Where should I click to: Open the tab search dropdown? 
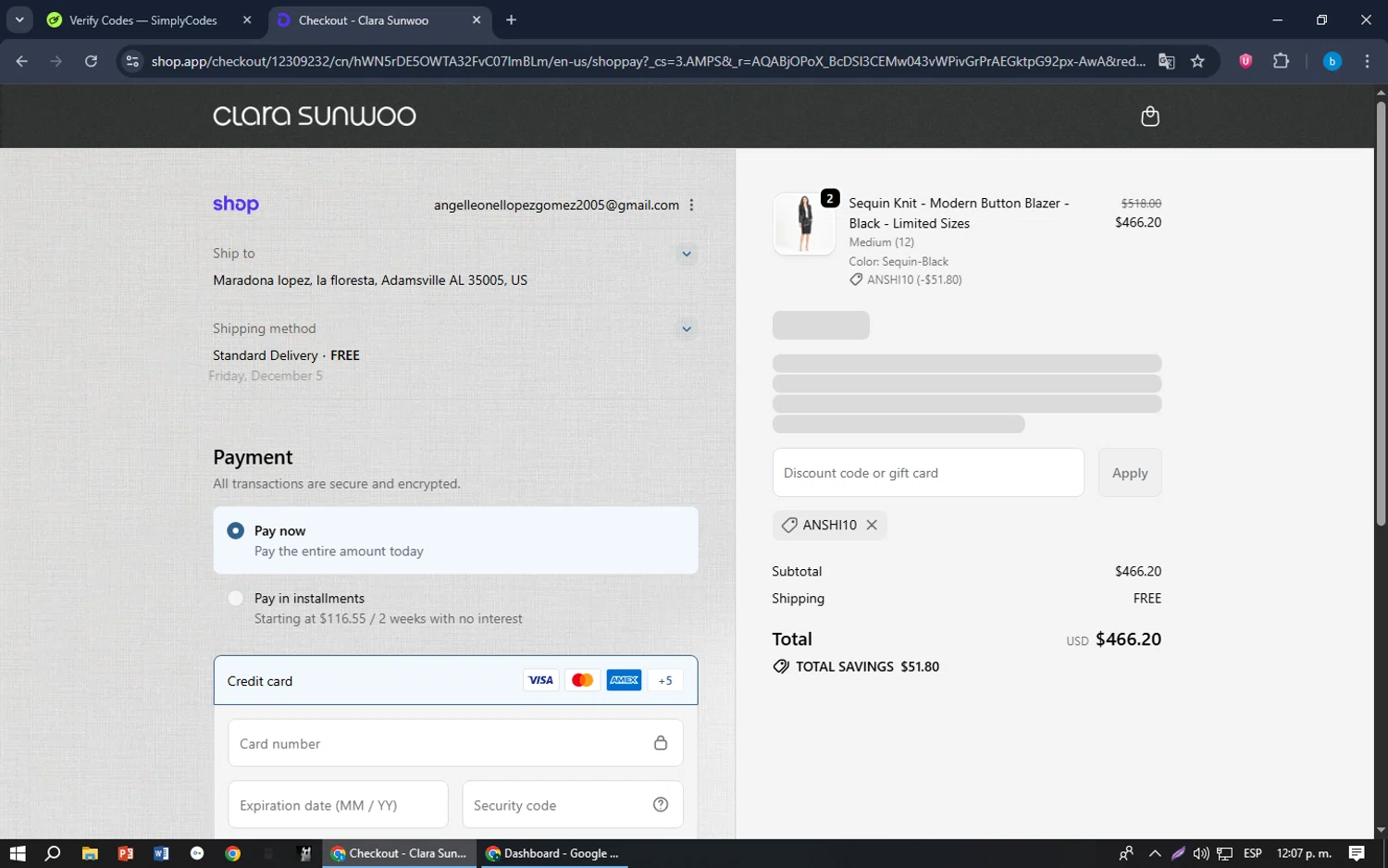19,20
